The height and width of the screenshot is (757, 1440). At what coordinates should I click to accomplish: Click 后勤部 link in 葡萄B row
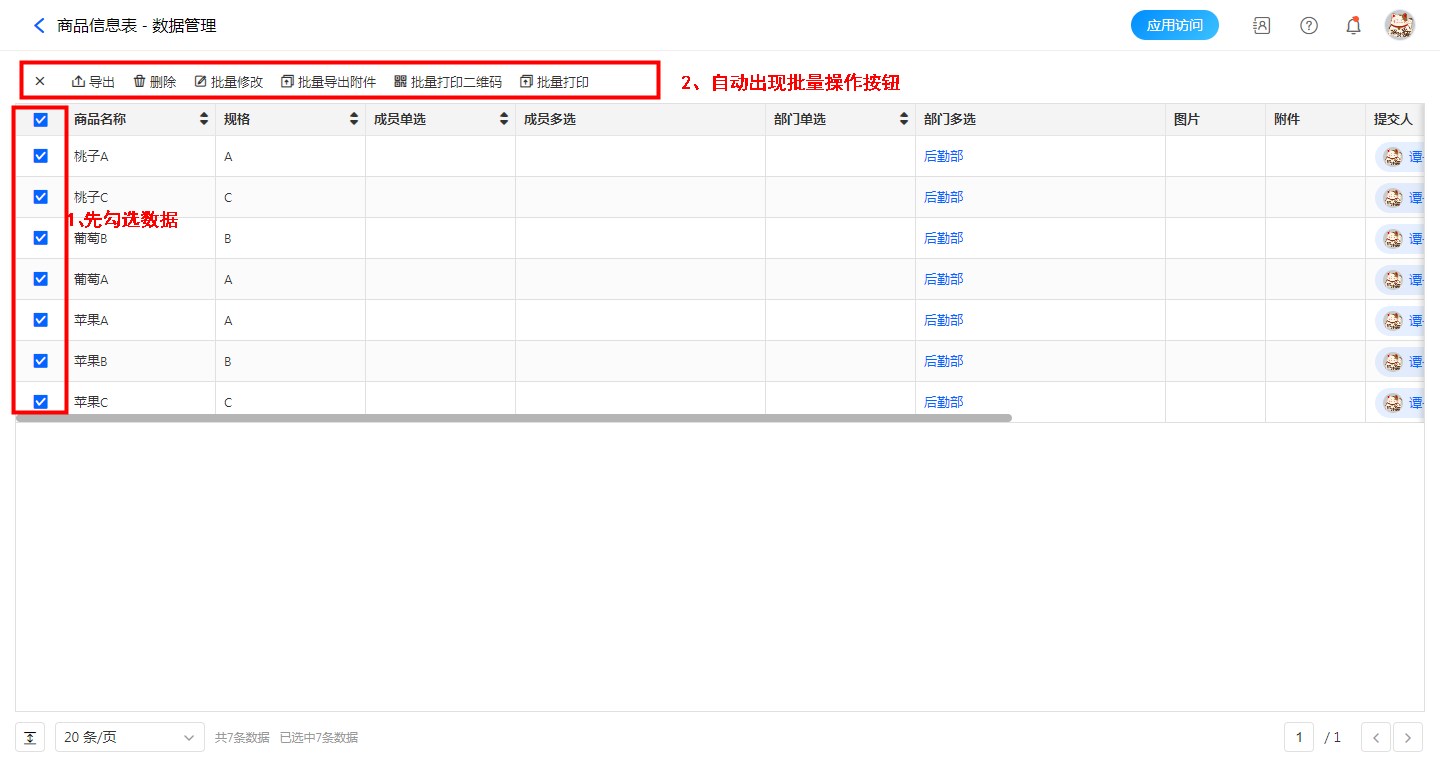[943, 238]
